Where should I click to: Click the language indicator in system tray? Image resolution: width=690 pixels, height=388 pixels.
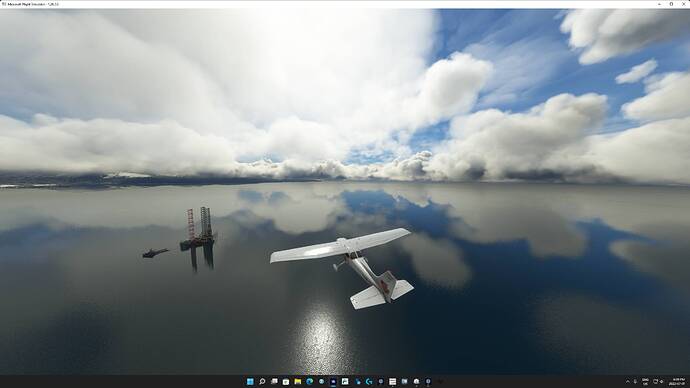click(646, 381)
